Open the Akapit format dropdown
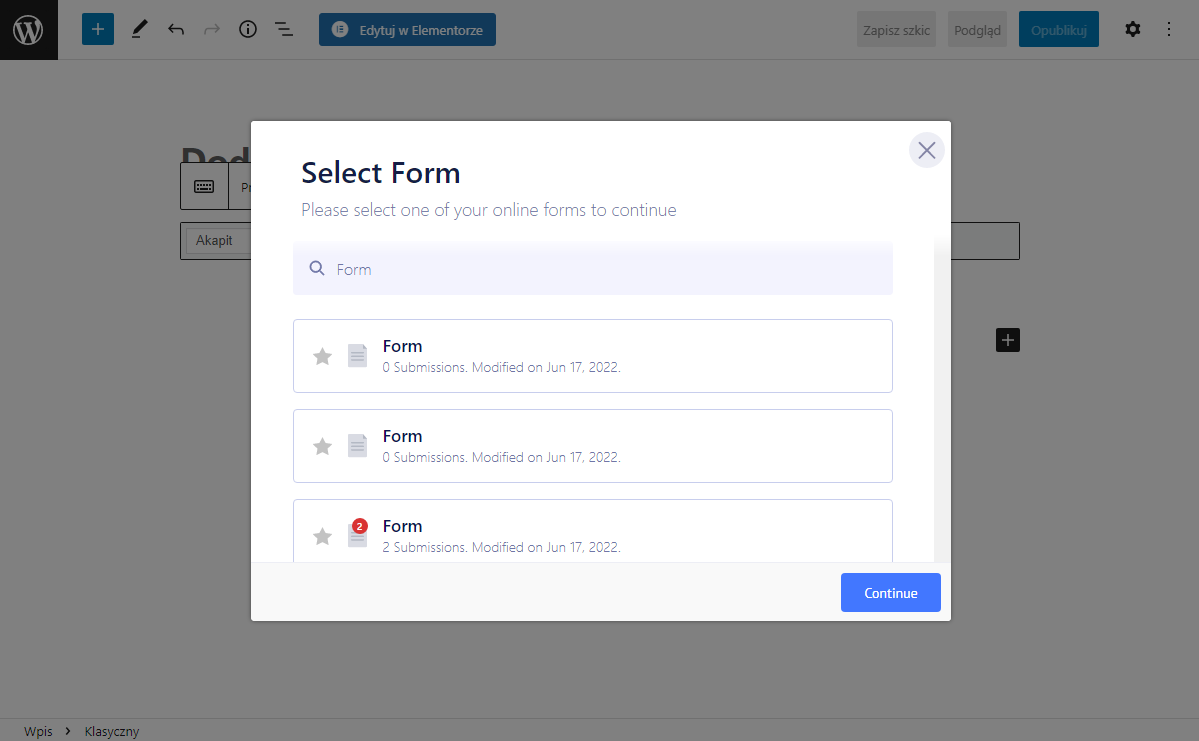This screenshot has width=1199, height=741. [216, 241]
